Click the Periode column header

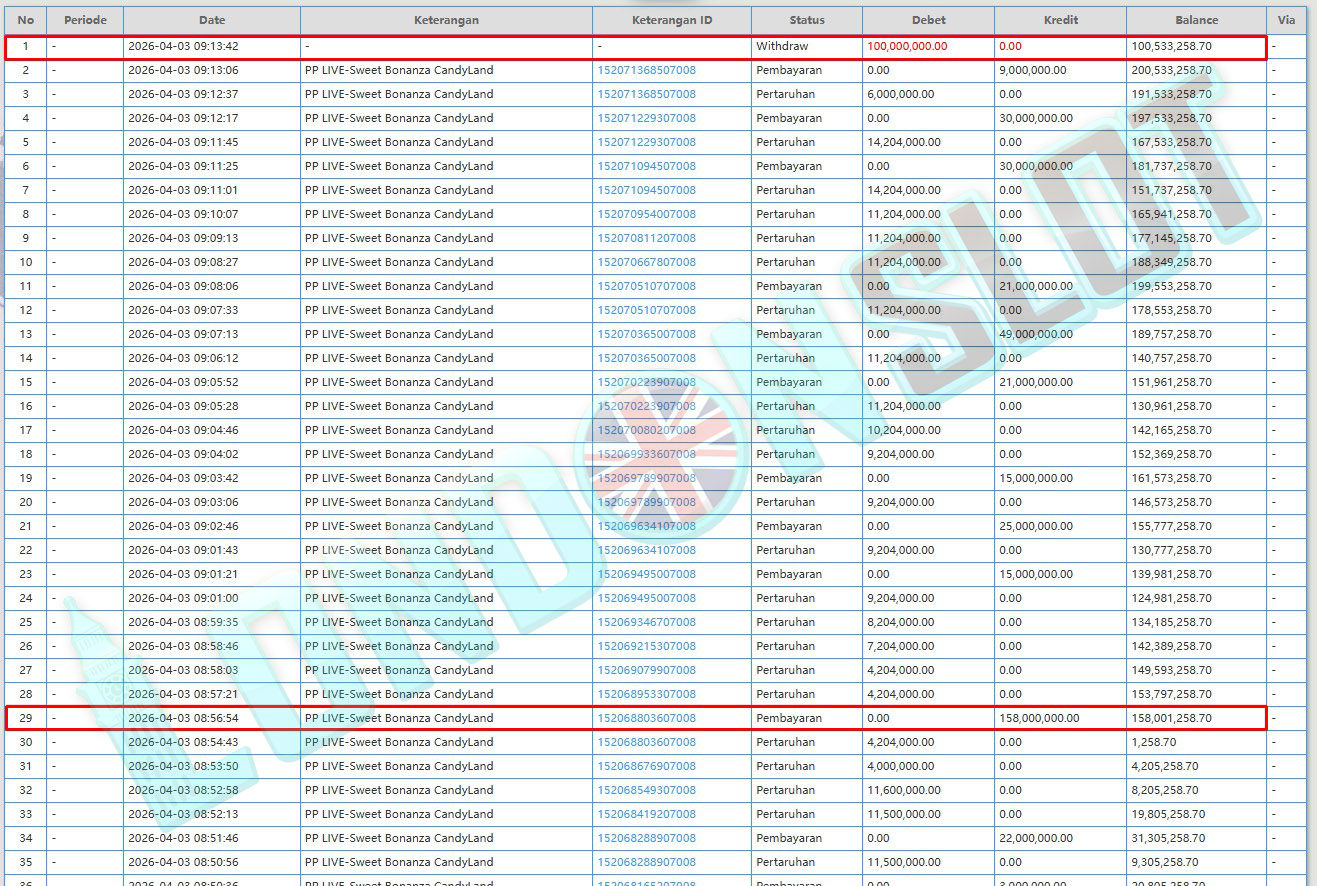pyautogui.click(x=85, y=20)
